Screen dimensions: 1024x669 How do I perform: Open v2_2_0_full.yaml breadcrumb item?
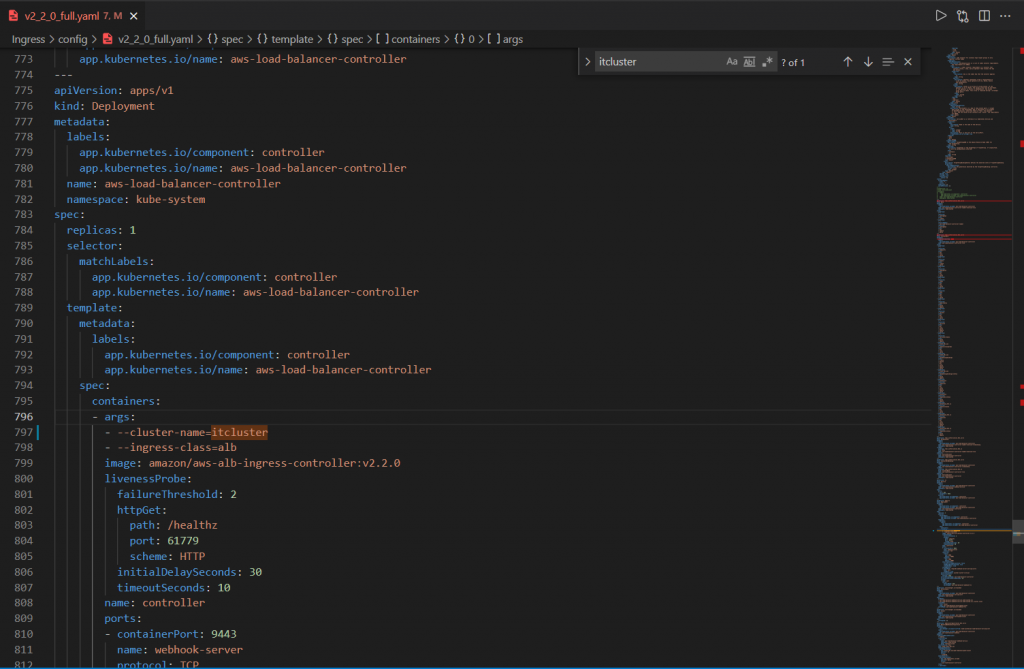(x=148, y=39)
